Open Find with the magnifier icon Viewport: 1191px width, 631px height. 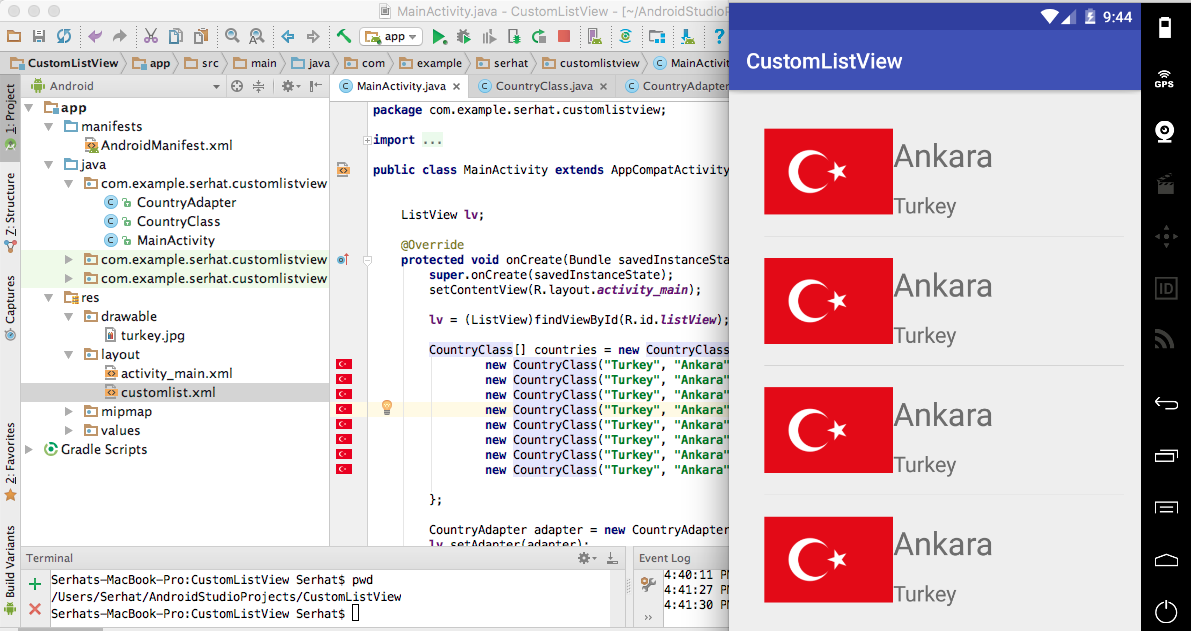coord(232,36)
